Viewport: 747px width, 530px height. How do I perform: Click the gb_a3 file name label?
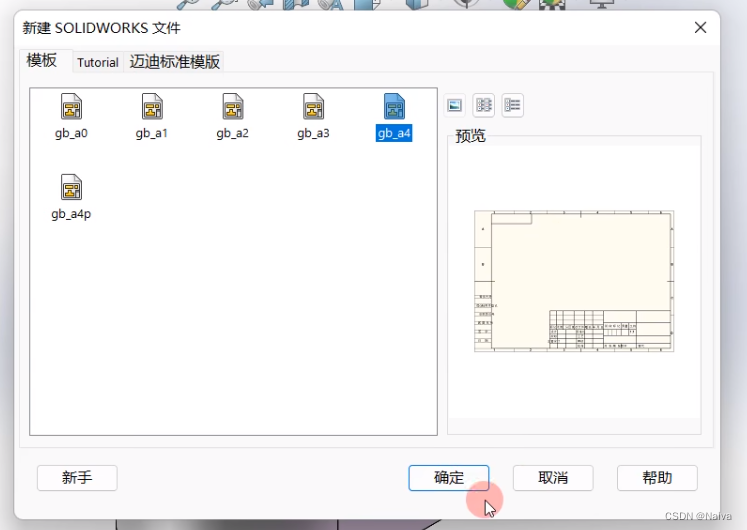[313, 133]
